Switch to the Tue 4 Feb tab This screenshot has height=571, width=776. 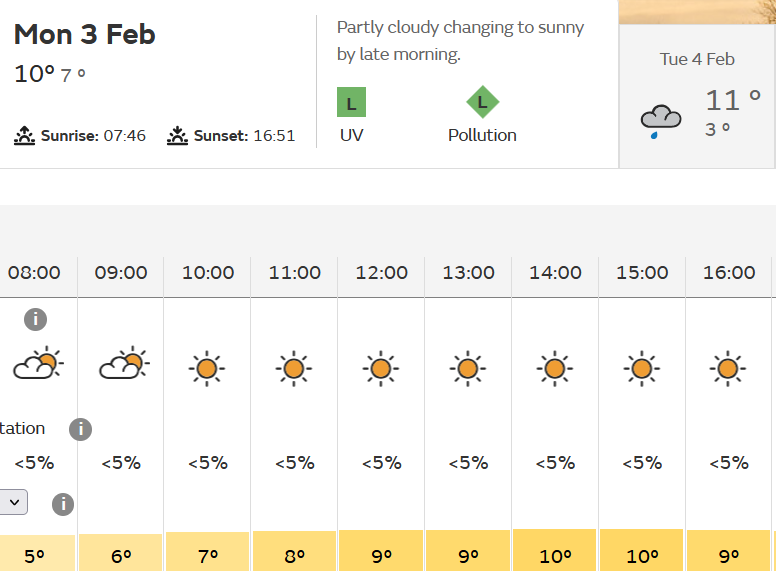tap(697, 98)
